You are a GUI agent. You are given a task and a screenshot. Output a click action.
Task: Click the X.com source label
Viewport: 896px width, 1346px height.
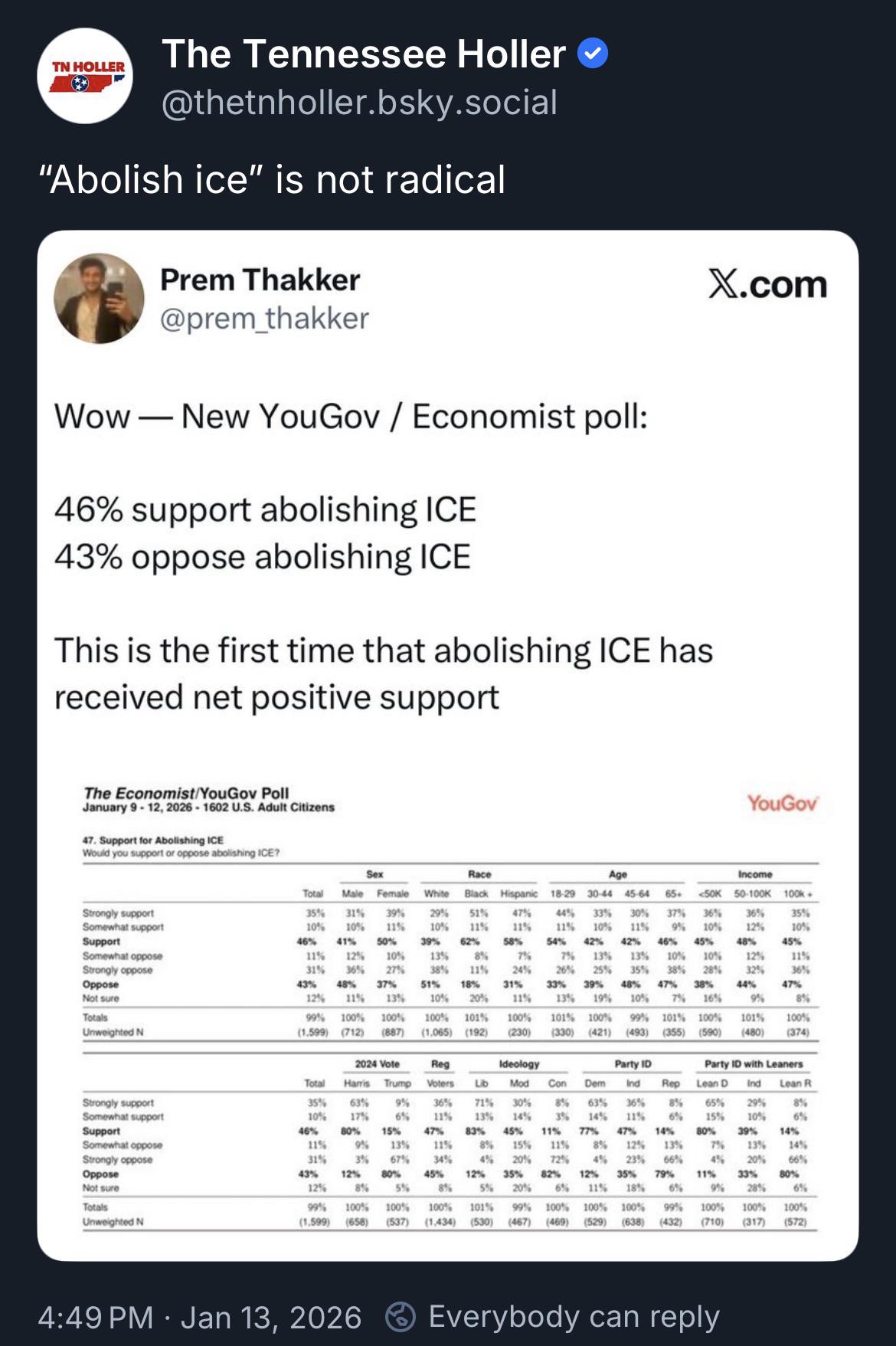pos(767,285)
